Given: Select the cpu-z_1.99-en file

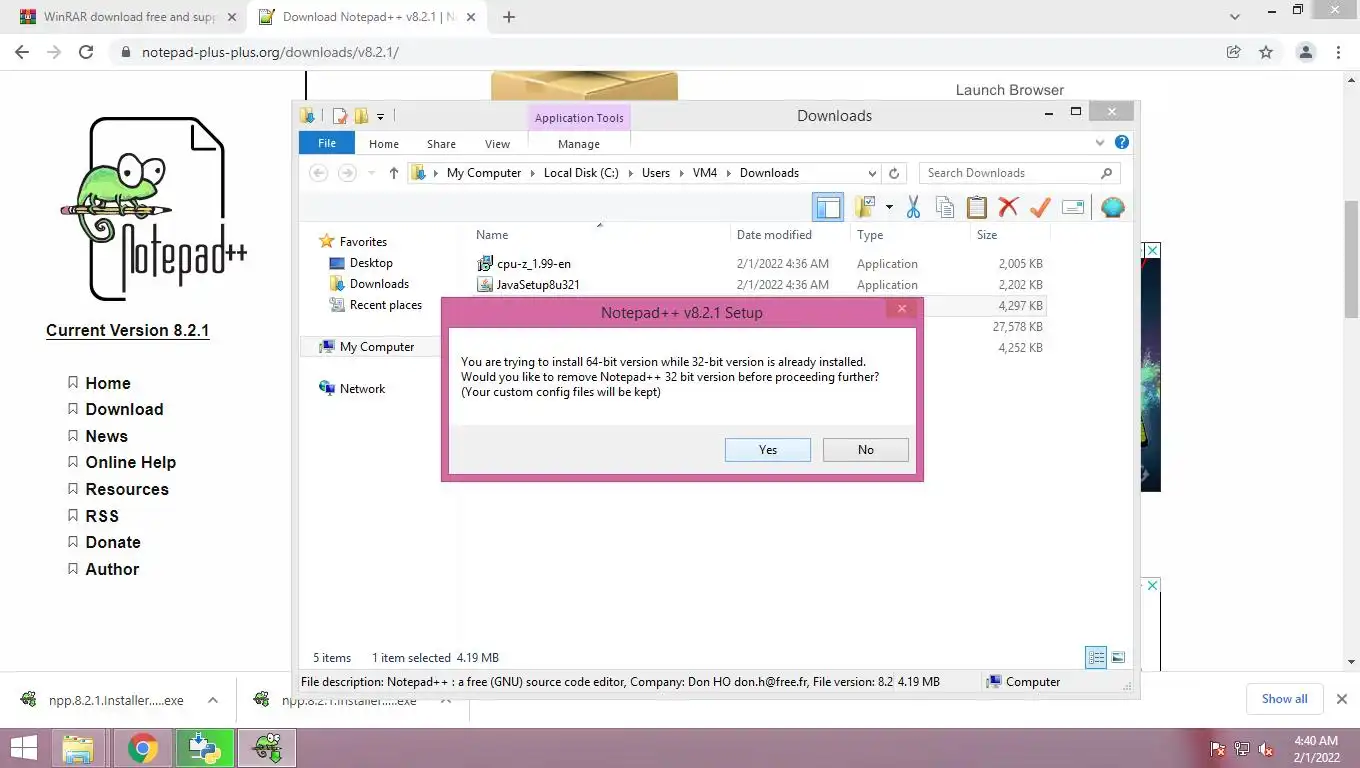Looking at the screenshot, I should (534, 264).
